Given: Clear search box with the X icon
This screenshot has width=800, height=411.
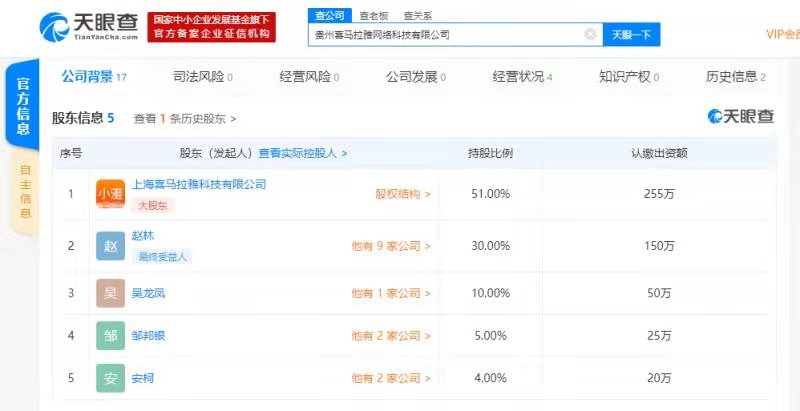Looking at the screenshot, I should point(591,34).
